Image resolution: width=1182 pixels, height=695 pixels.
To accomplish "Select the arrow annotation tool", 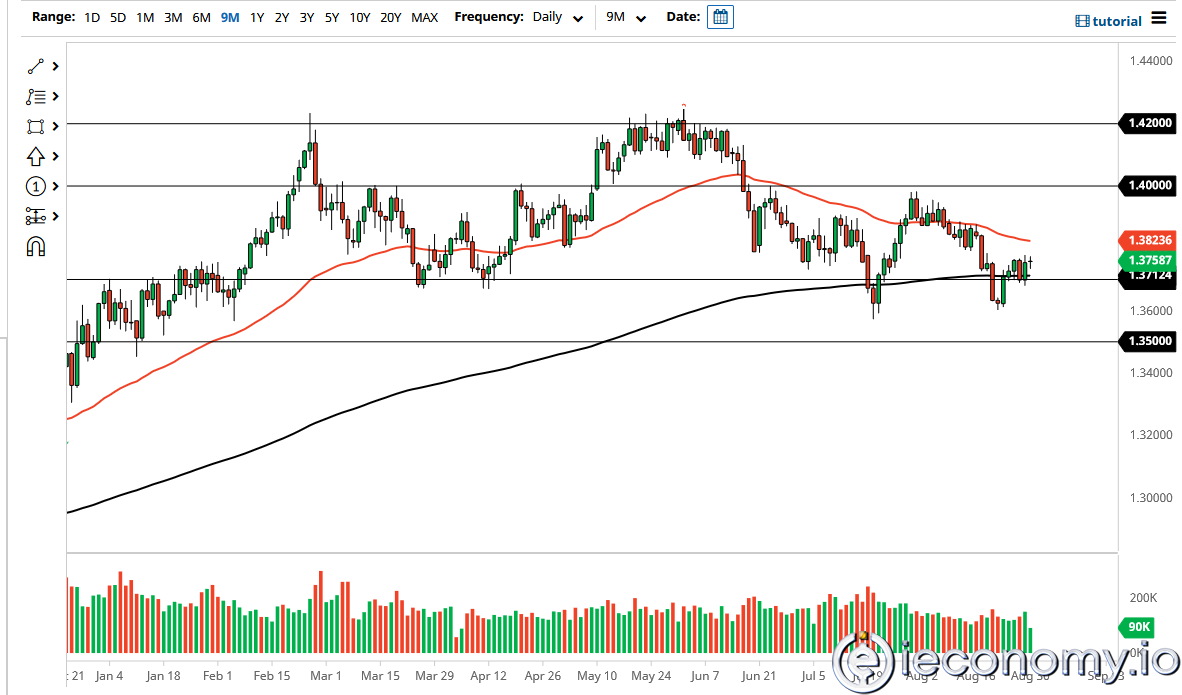I will pos(36,156).
